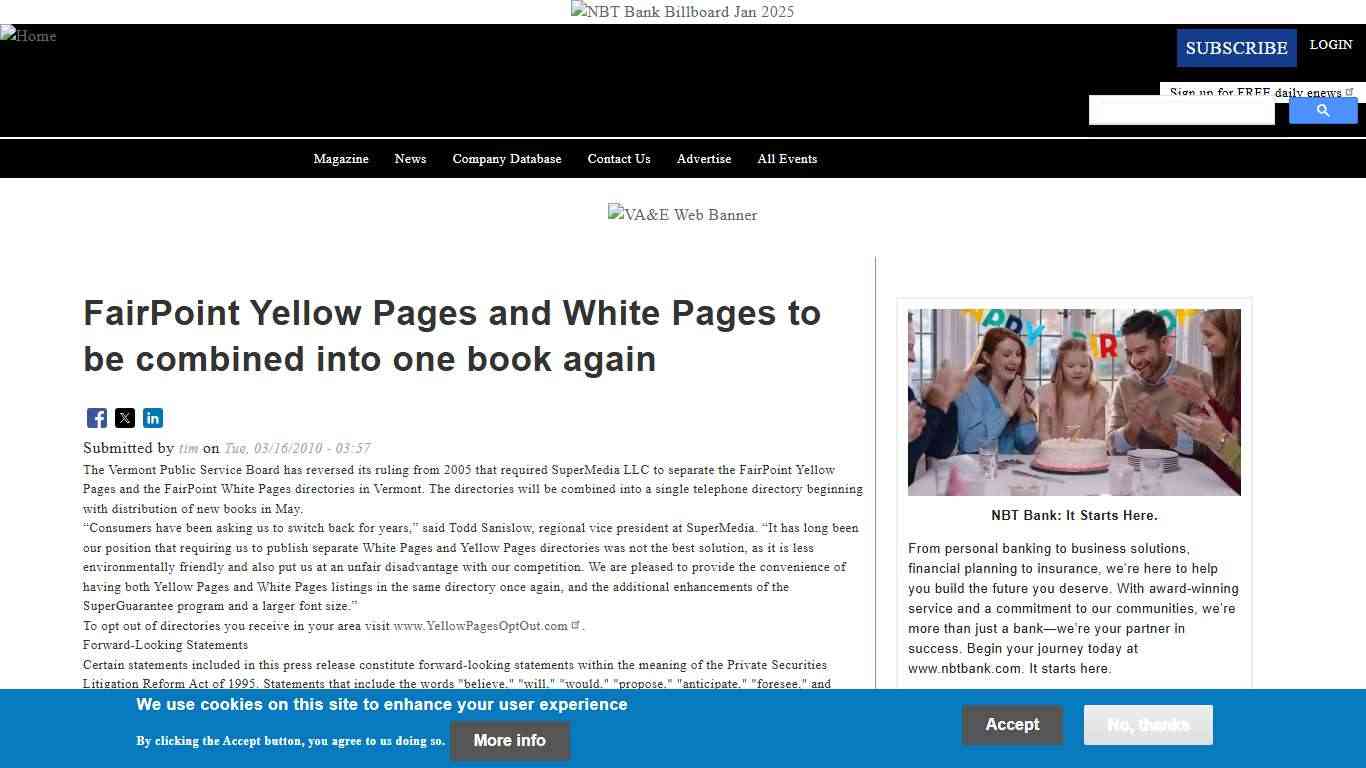Click the SUBSCRIBE button

point(1236,47)
